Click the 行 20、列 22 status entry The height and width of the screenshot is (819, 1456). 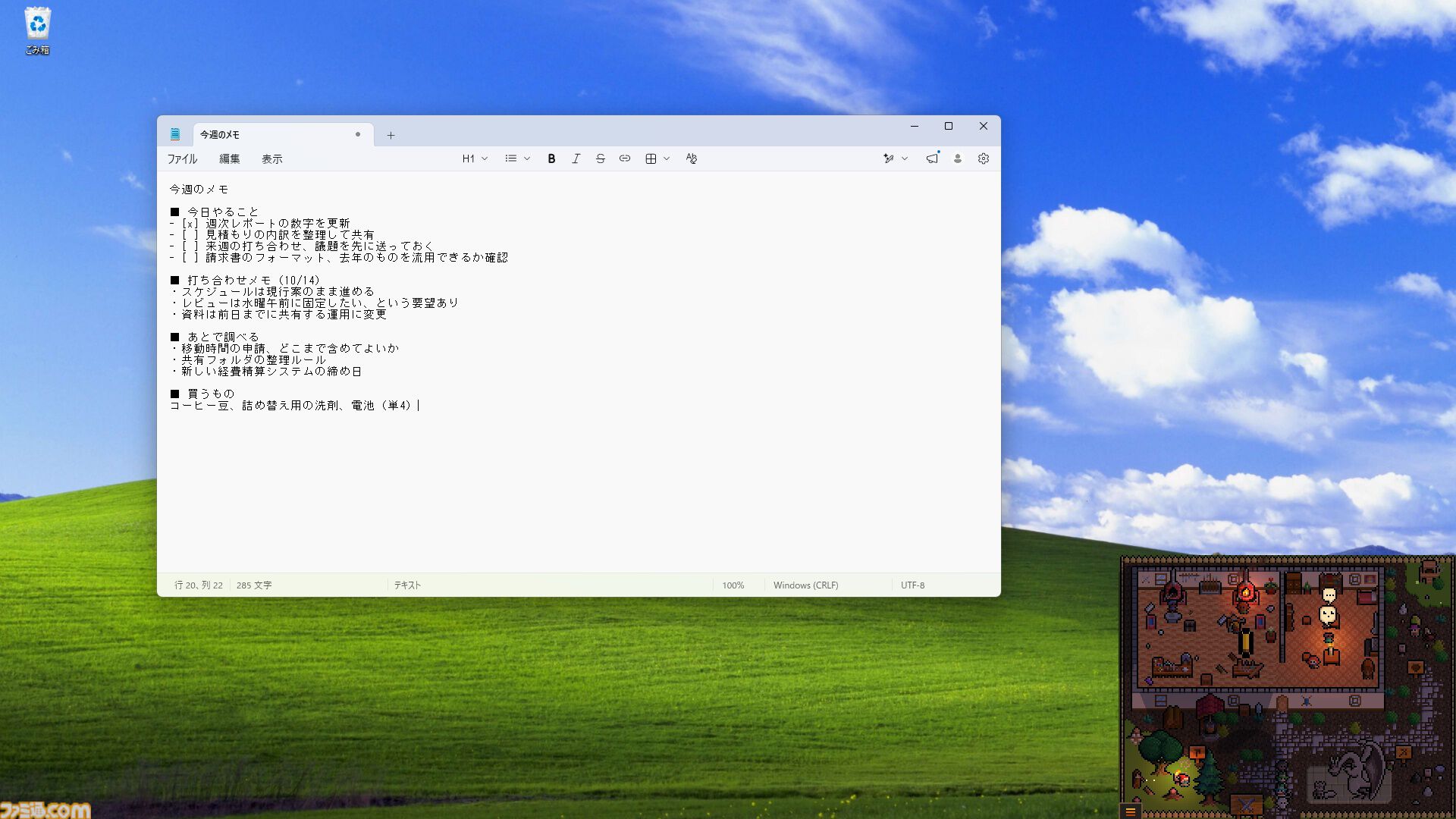[199, 585]
